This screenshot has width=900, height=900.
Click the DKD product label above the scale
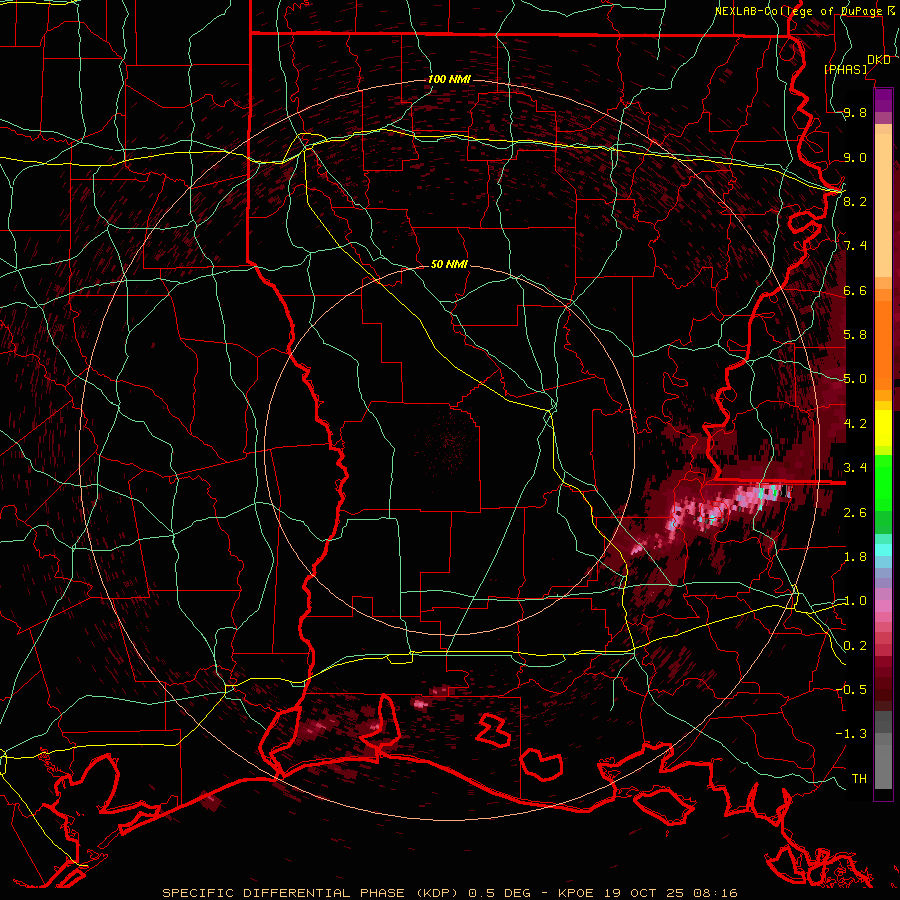(x=879, y=60)
